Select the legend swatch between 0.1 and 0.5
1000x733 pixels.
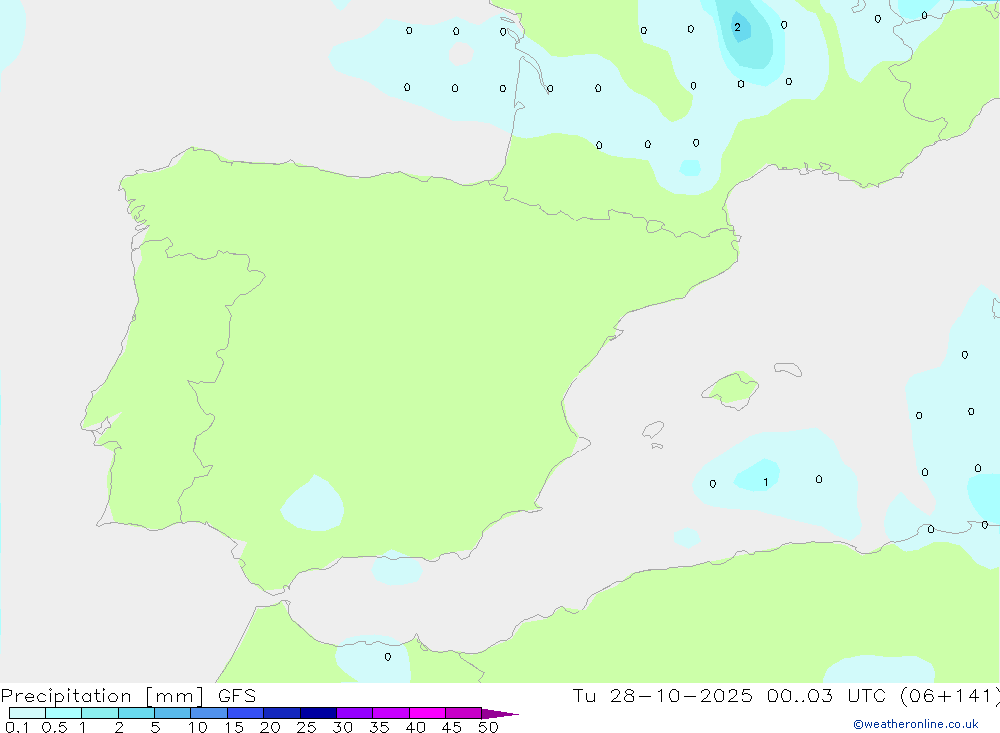(x=27, y=713)
